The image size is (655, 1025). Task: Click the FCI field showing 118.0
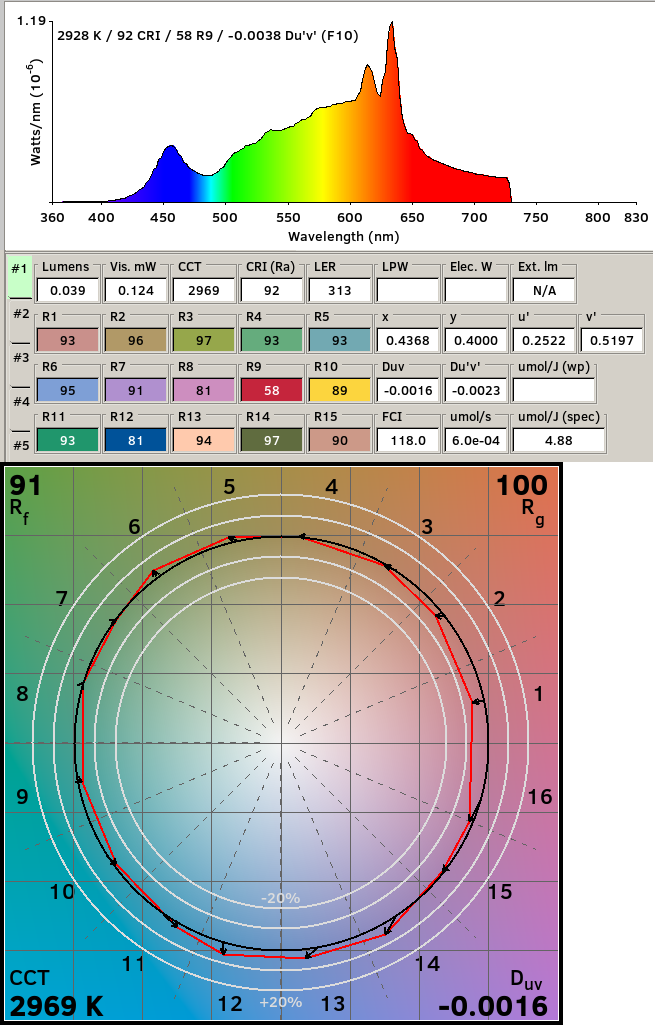pos(408,441)
